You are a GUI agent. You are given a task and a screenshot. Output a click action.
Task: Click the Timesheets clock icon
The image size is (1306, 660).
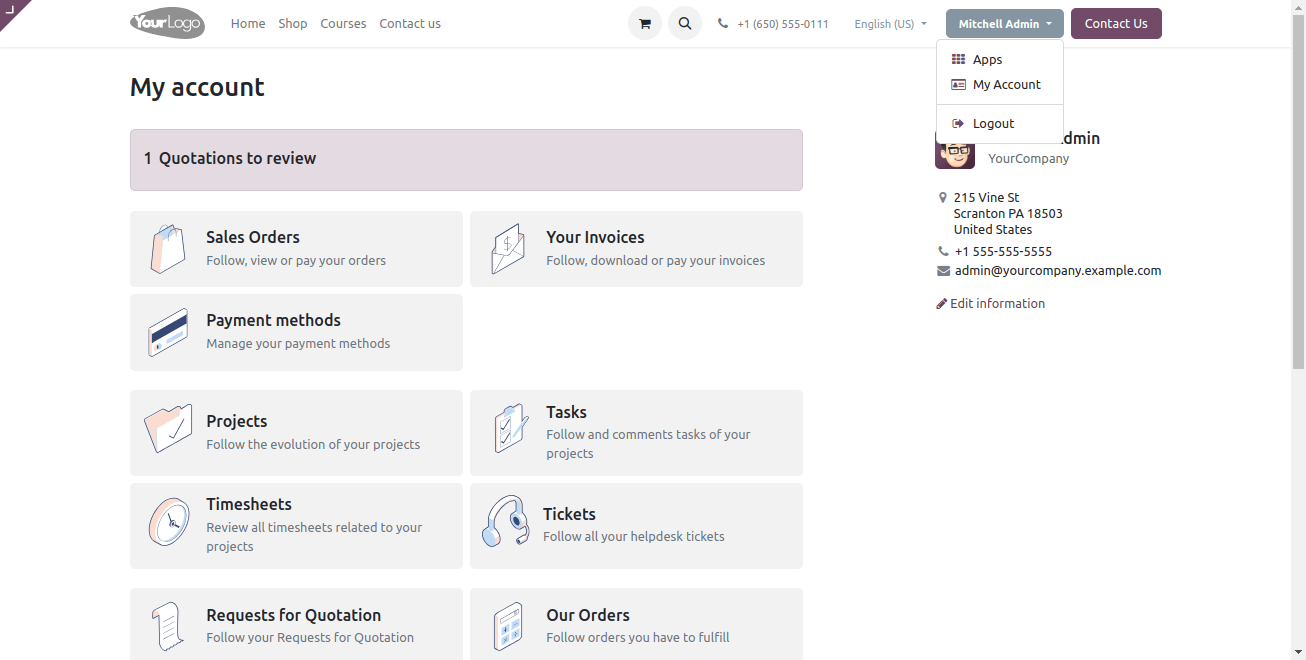click(x=169, y=521)
